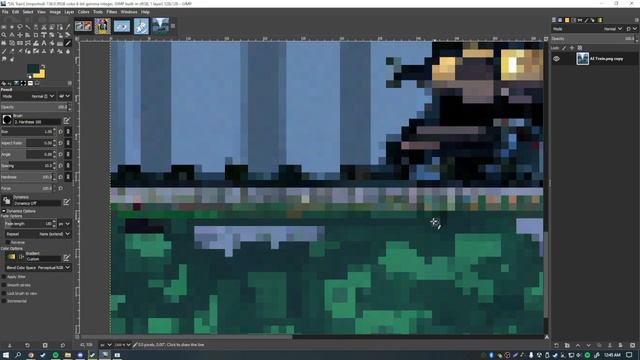Switch to the first image tab thumbnail
Image resolution: width=640 pixels, height=360 pixels.
coord(83,27)
